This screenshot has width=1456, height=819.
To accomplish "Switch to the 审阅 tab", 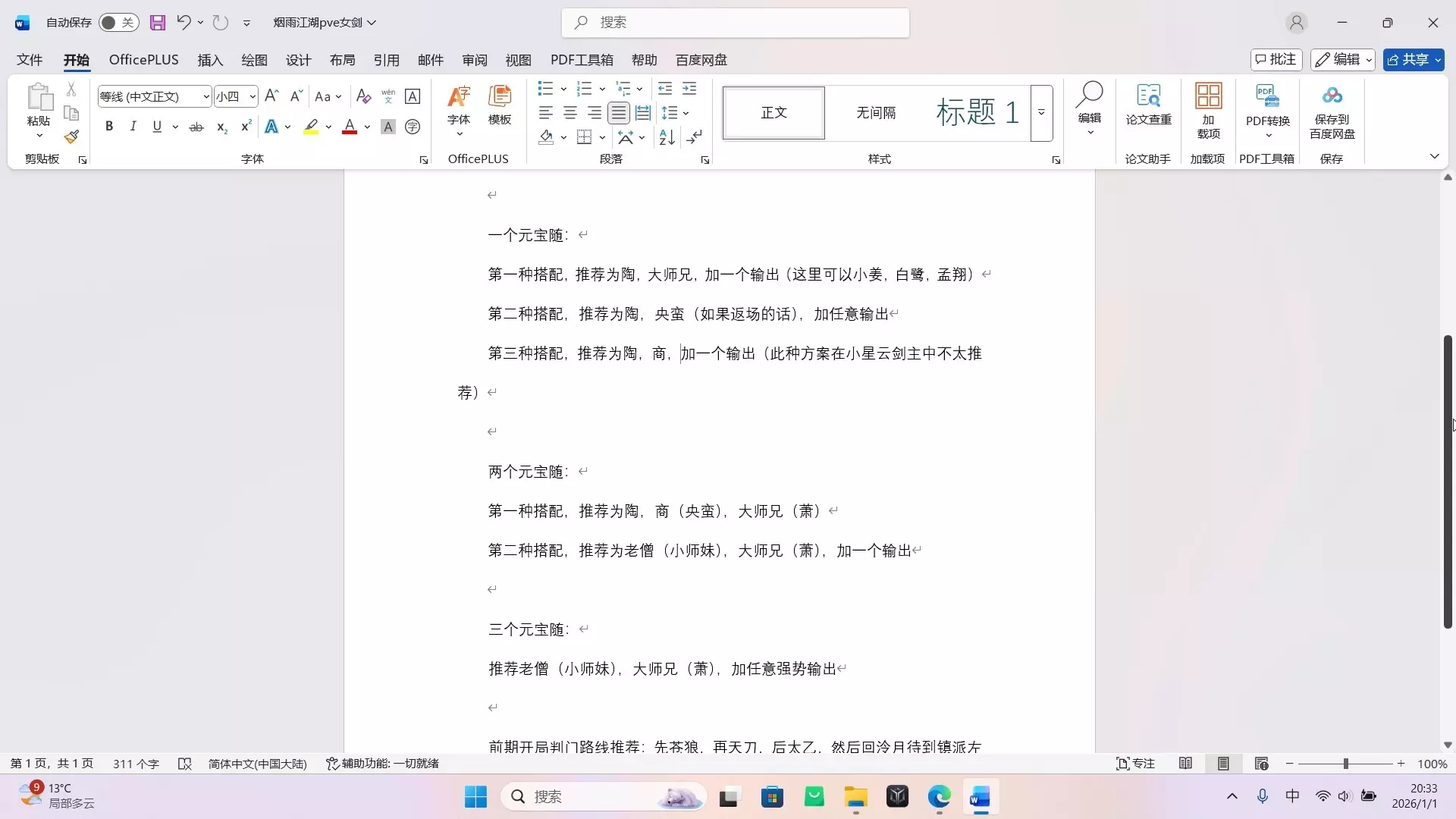I will tap(475, 60).
